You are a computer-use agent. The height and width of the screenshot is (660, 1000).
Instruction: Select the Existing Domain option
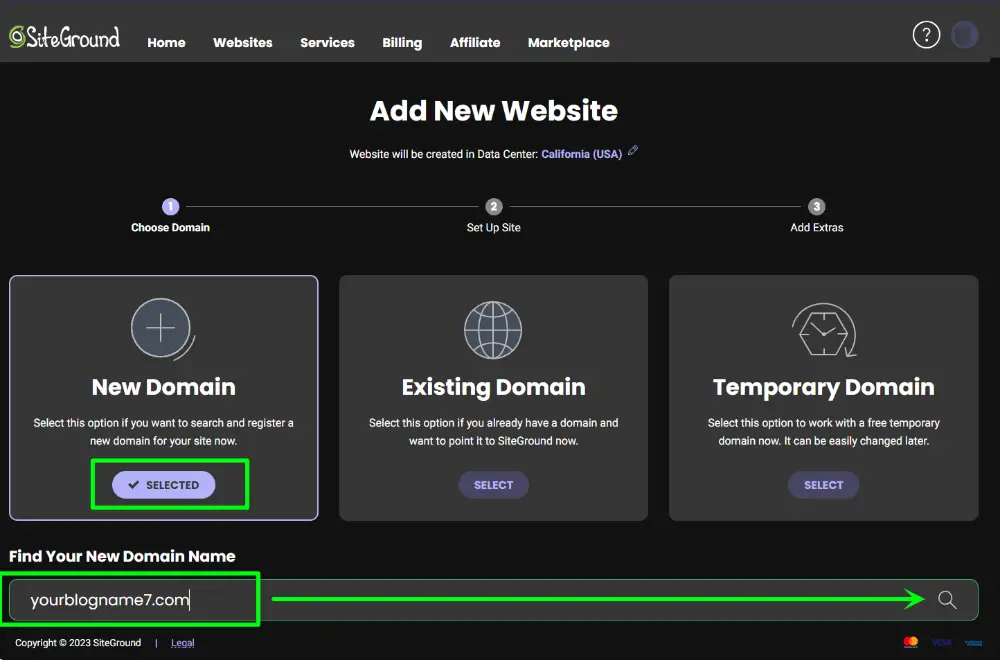493,485
